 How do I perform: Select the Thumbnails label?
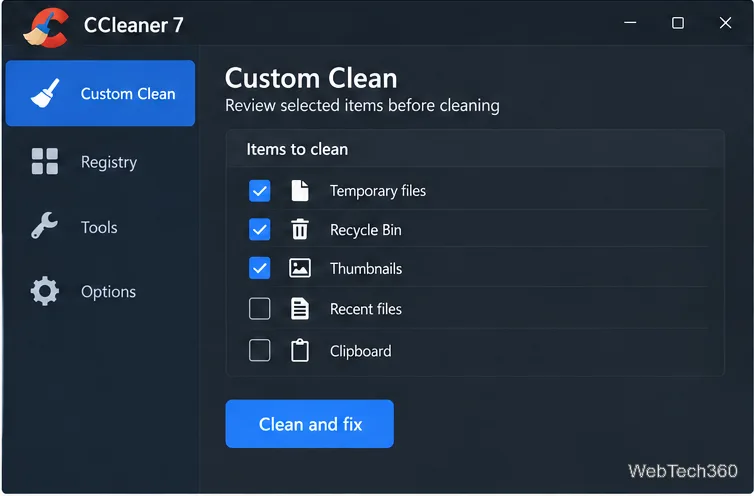366,268
